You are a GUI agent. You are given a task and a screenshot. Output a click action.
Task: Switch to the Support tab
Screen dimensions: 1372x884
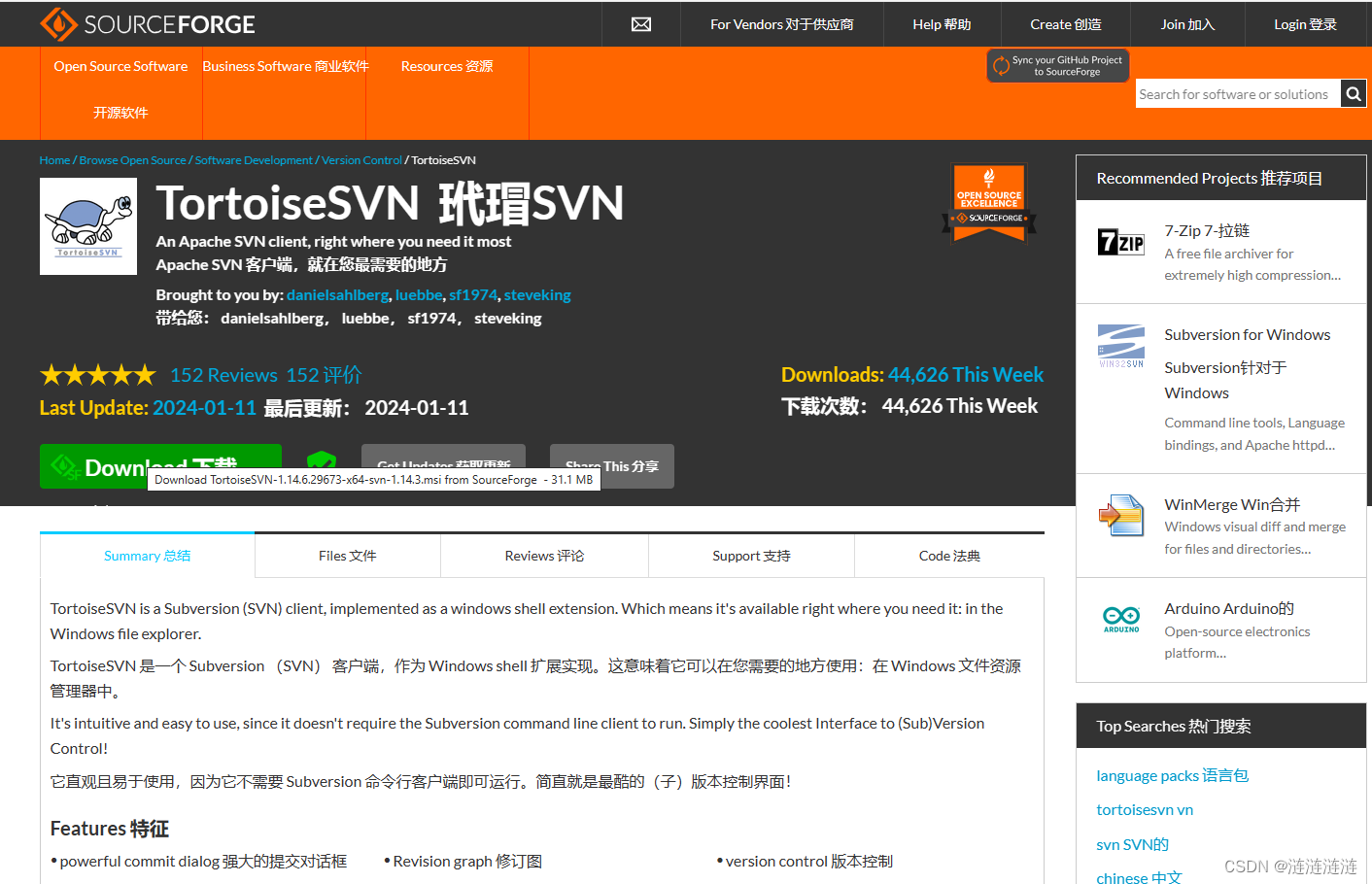pyautogui.click(x=751, y=556)
